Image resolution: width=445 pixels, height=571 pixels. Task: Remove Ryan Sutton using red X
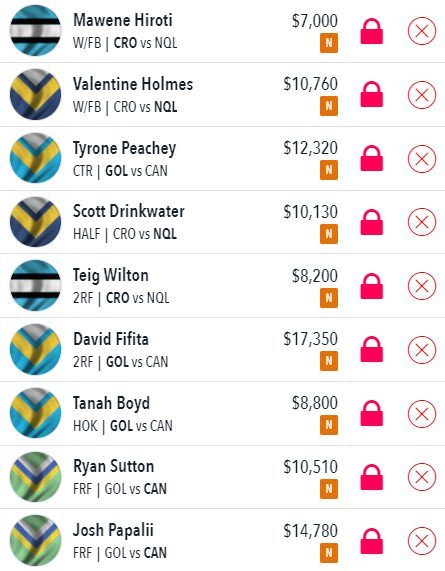[422, 477]
